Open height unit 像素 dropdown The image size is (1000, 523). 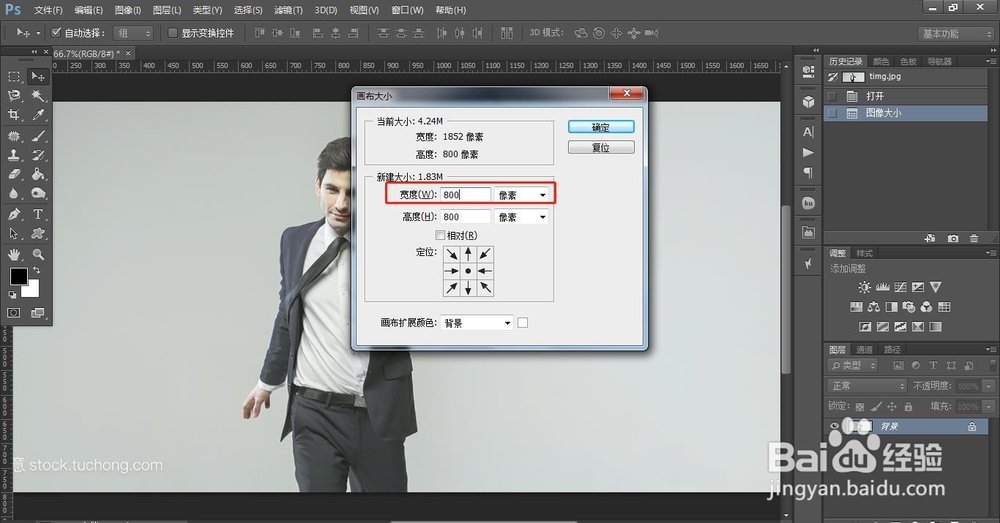pyautogui.click(x=522, y=217)
